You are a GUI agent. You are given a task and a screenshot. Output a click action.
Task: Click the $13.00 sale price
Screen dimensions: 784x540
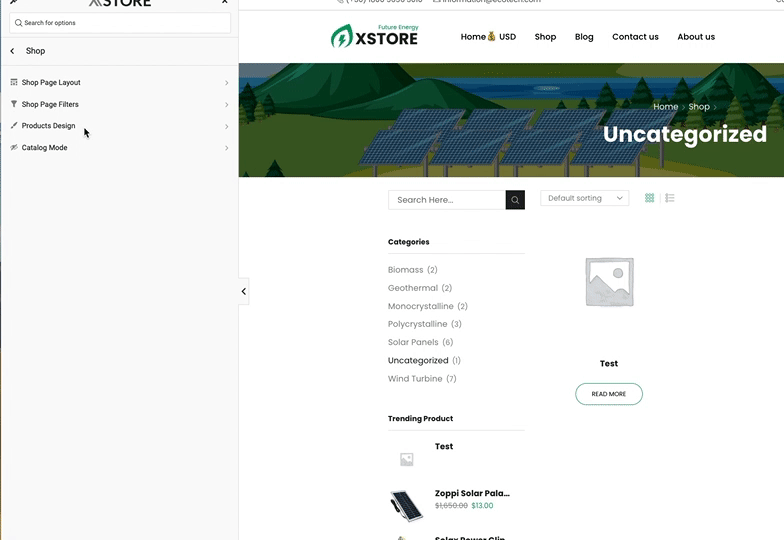point(482,506)
